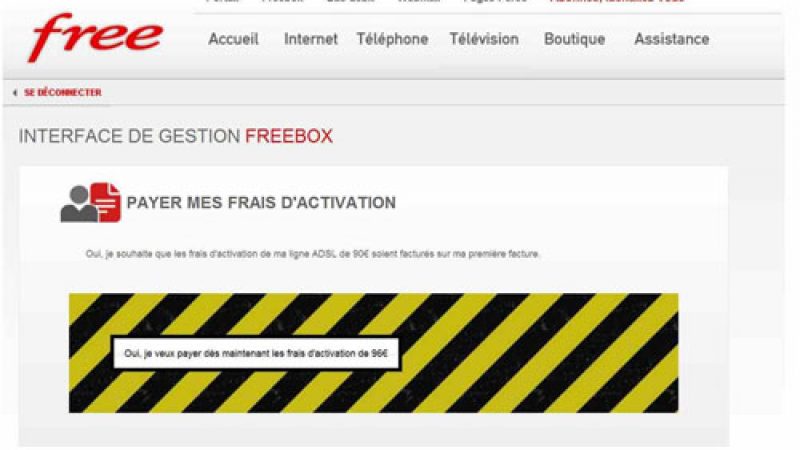Click the pay 96€ activation fees now button
Screen dimensions: 800x450
point(256,353)
